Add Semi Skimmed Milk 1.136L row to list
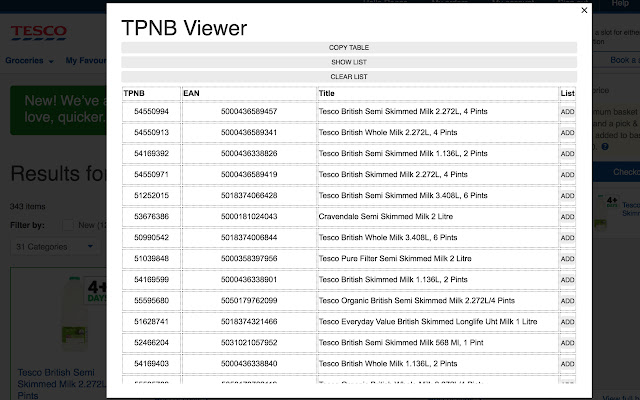Screen dimensions: 640x400 coord(567,154)
